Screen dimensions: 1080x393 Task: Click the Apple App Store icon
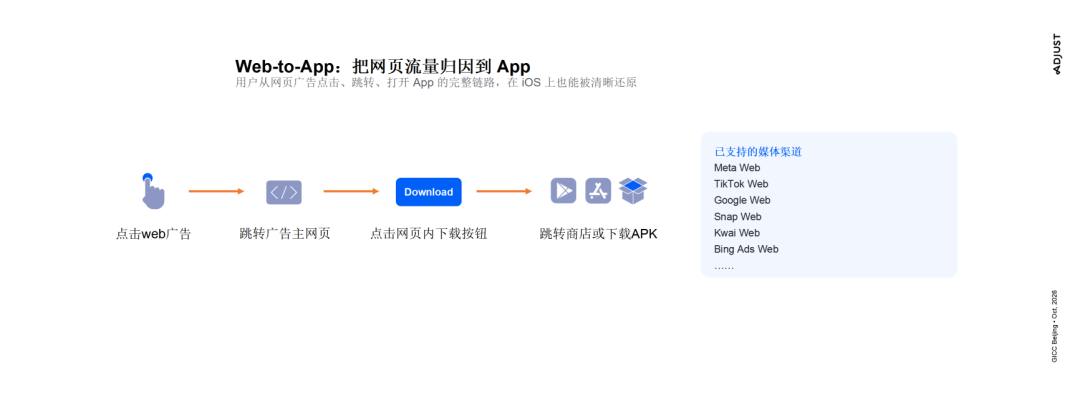tap(599, 191)
